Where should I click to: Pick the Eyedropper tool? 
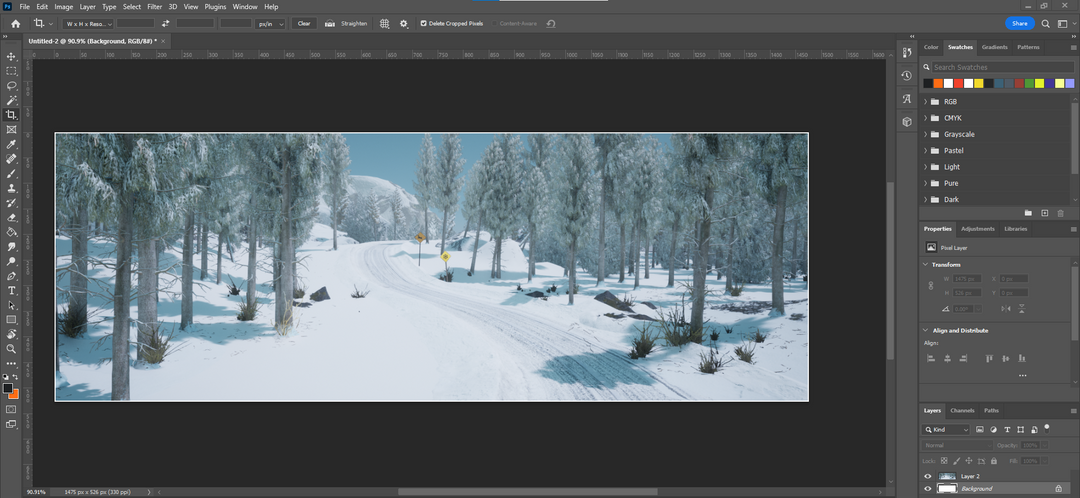(x=12, y=144)
